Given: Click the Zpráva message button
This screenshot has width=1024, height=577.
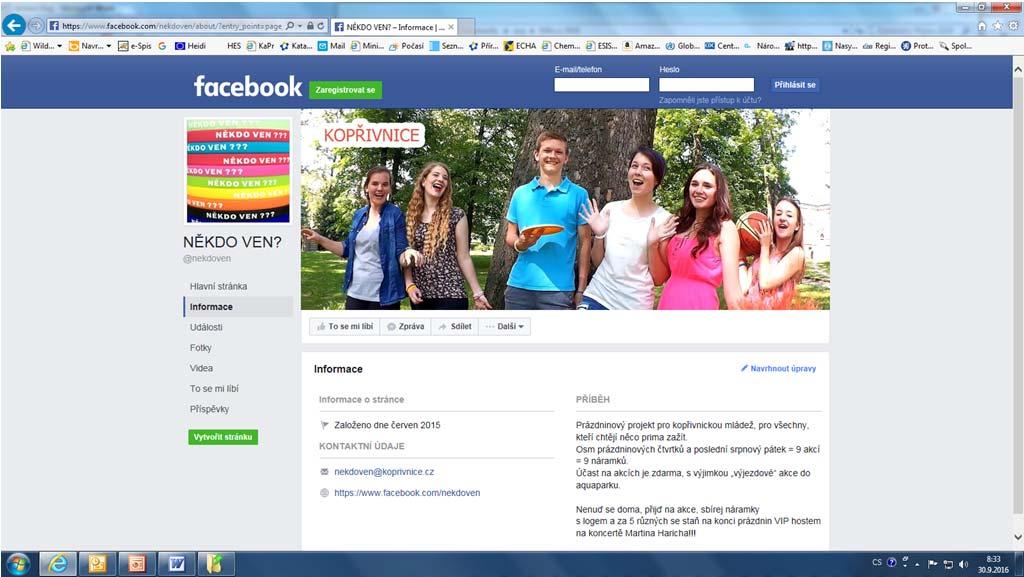Looking at the screenshot, I should 405,326.
